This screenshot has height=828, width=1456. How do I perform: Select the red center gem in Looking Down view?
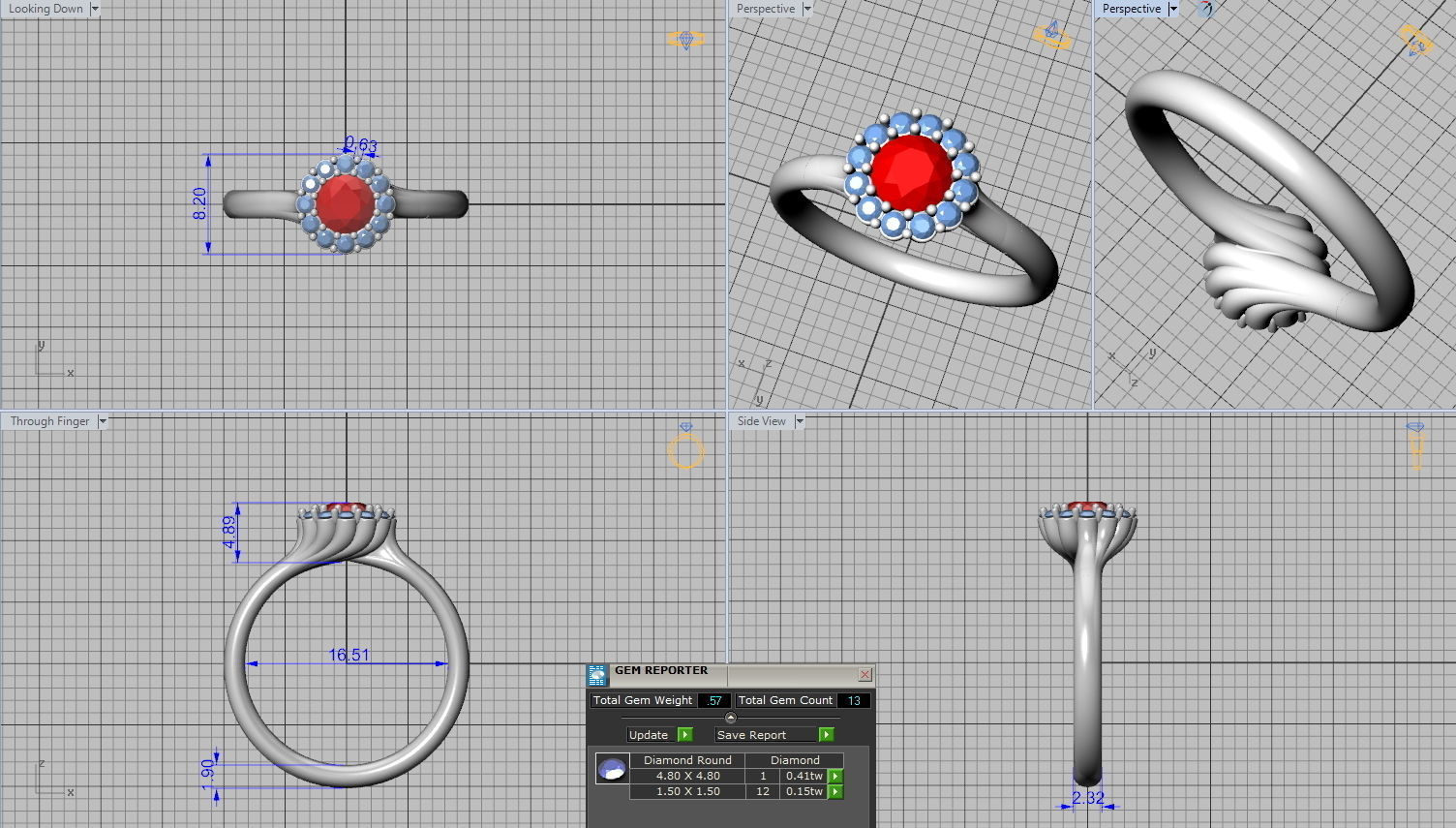pyautogui.click(x=346, y=203)
